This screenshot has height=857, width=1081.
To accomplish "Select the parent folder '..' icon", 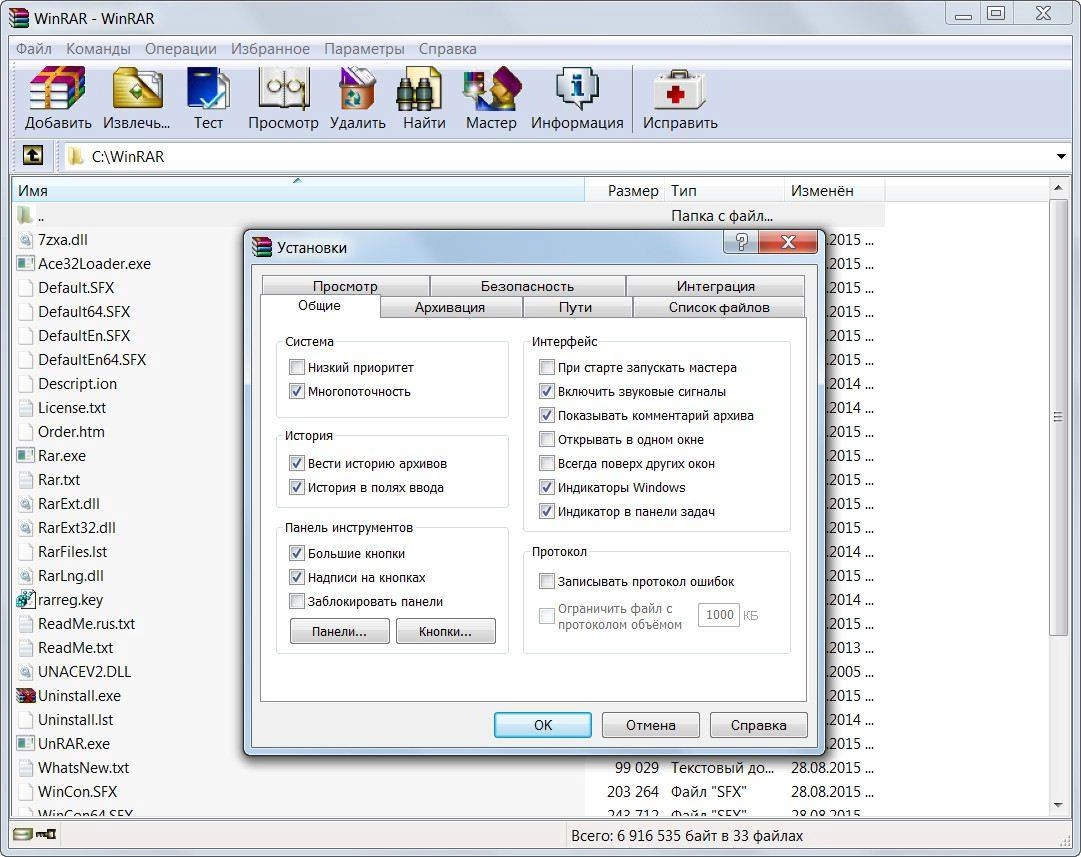I will (25, 215).
